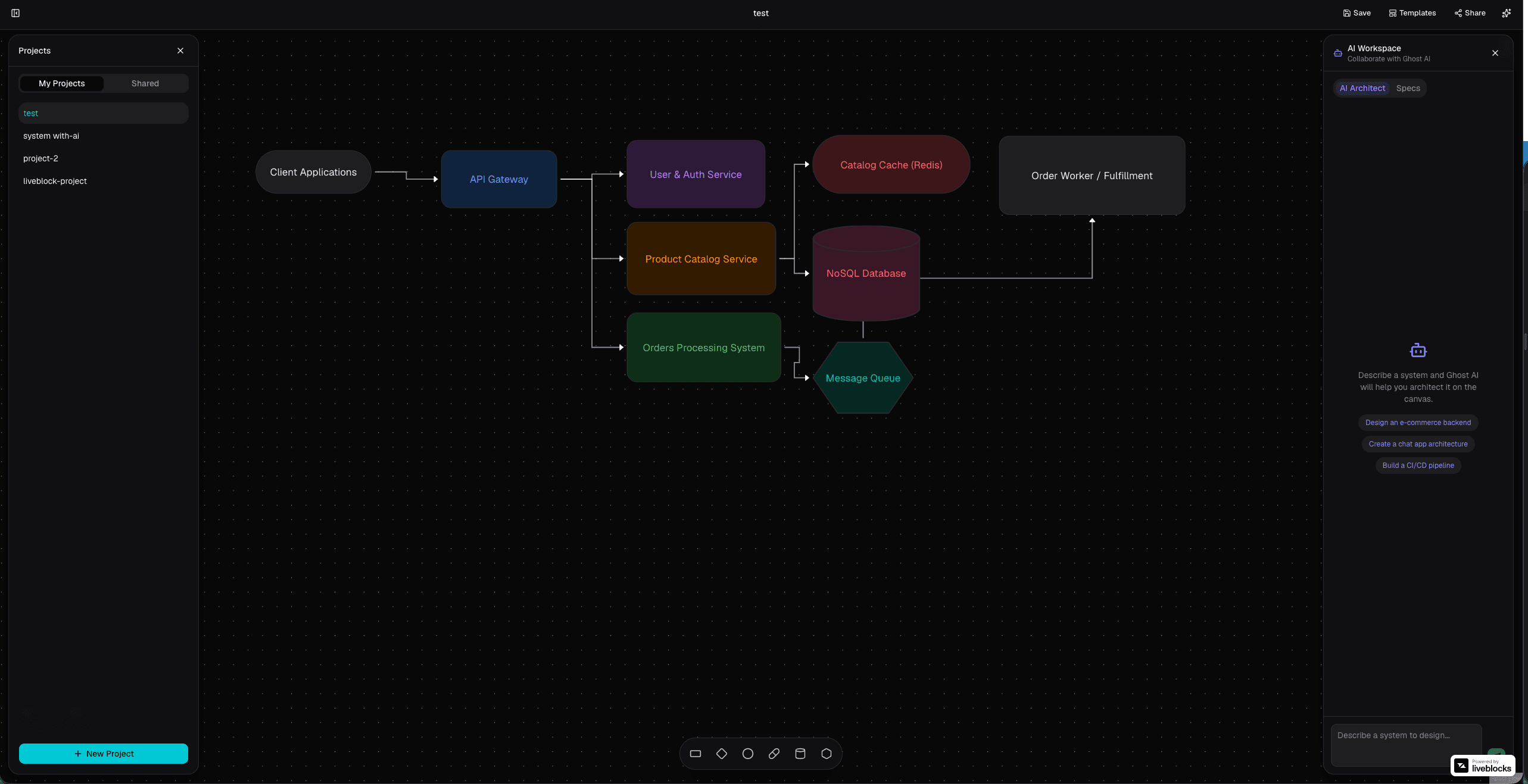1528x784 pixels.
Task: Click the large robot icon in AI panel
Action: point(1418,351)
